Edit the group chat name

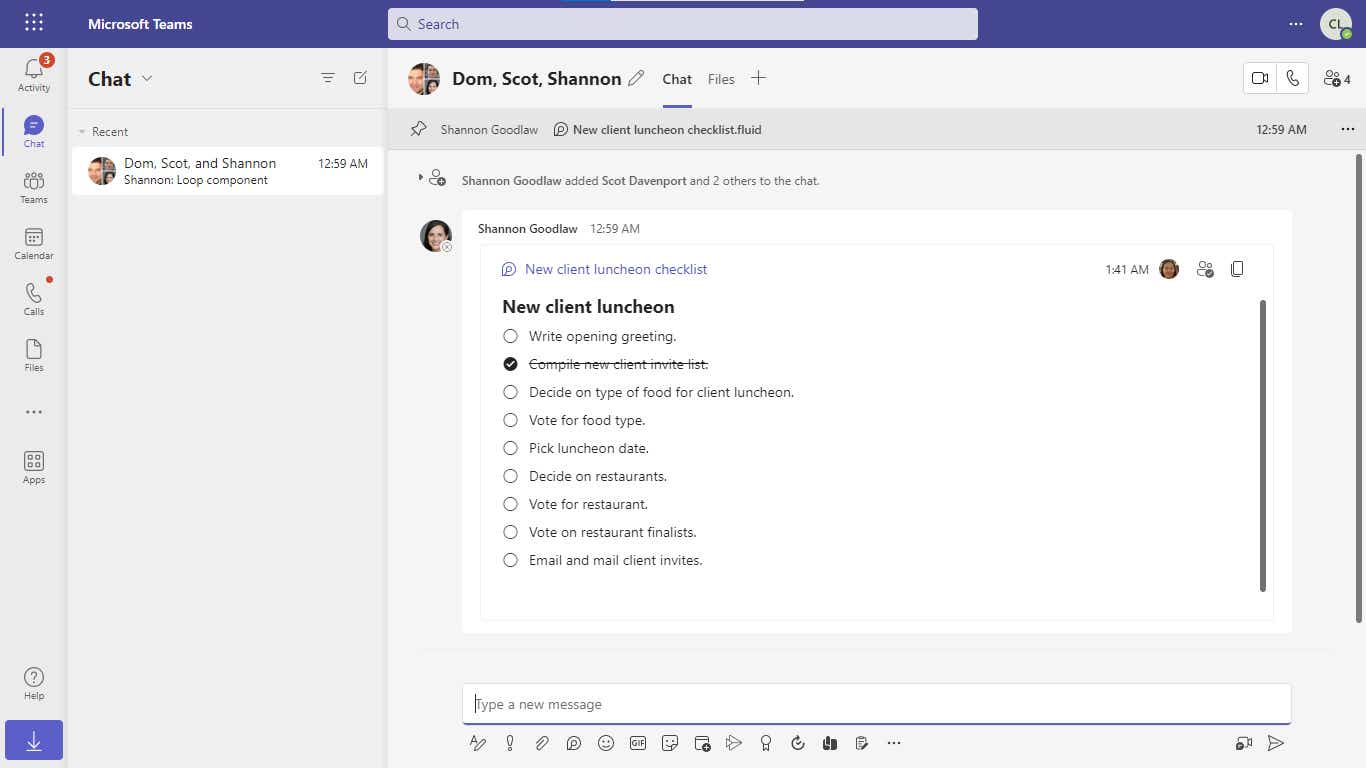(x=636, y=78)
